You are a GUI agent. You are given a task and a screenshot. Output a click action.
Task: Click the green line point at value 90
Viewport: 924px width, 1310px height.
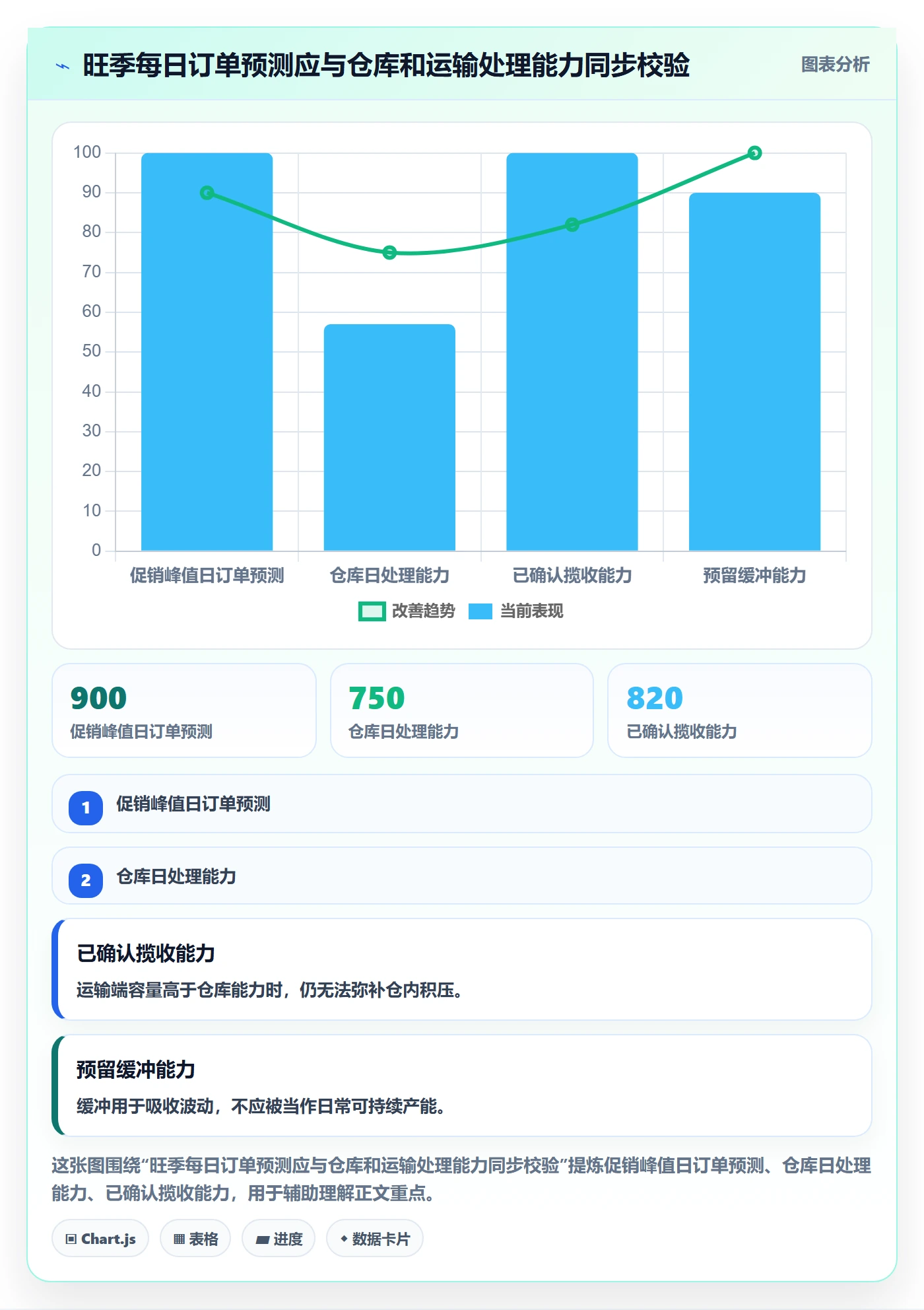click(x=207, y=193)
